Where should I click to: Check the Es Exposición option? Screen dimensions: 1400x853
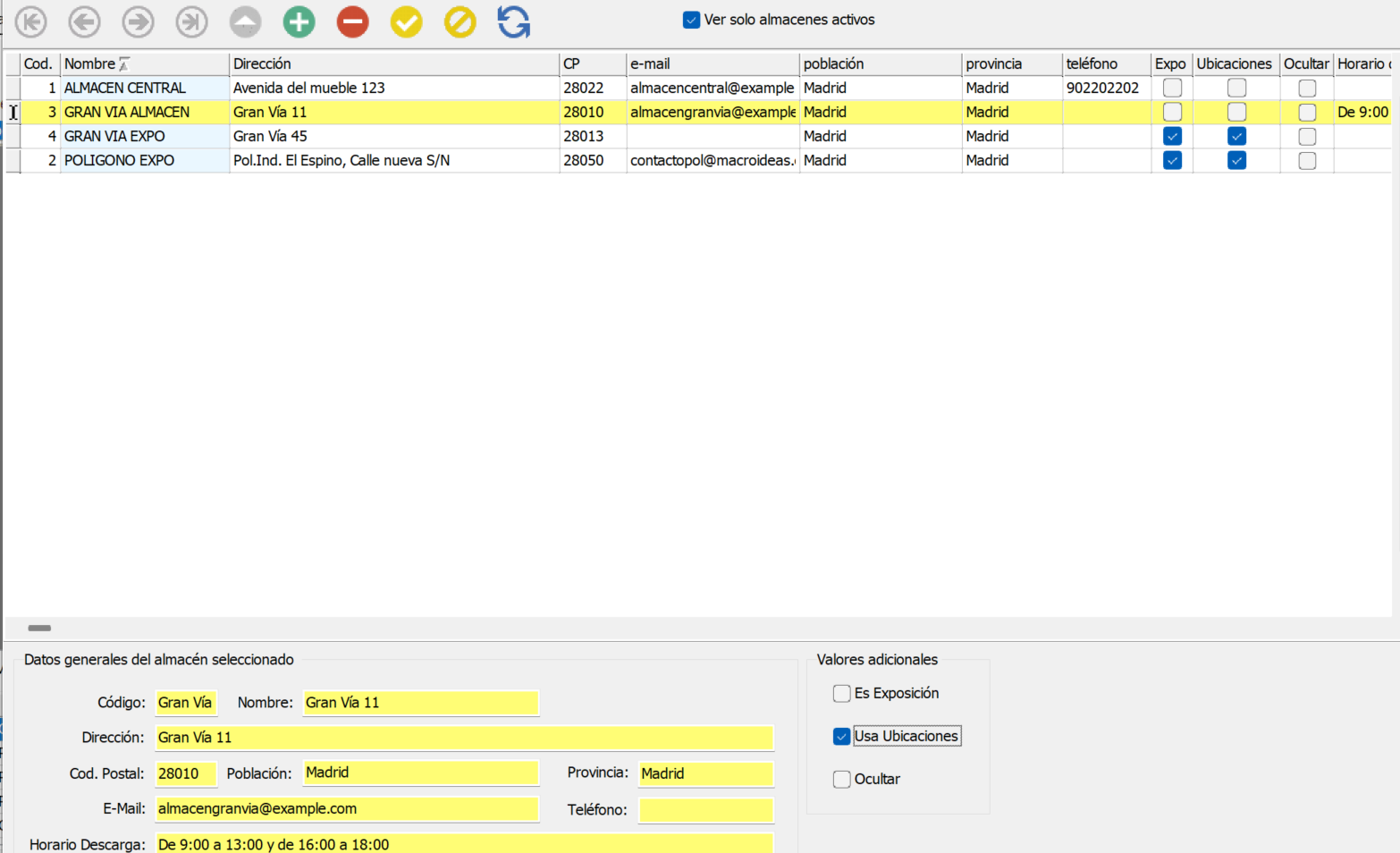(x=841, y=693)
